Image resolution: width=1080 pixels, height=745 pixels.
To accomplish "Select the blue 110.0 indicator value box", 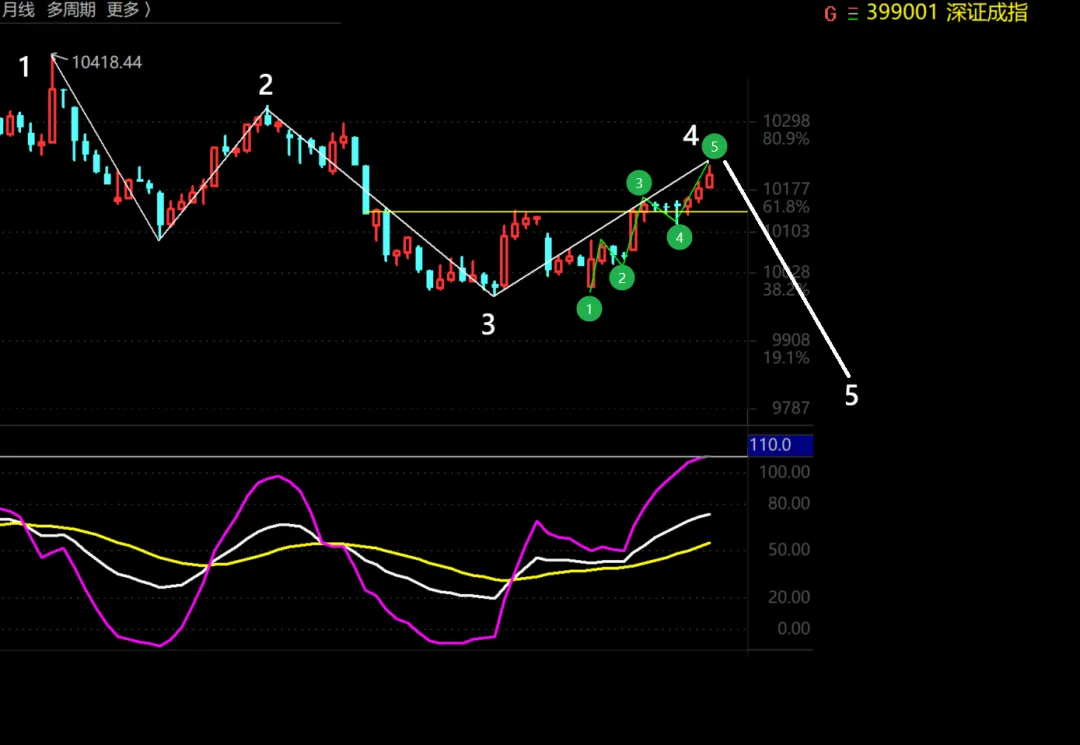I will tap(780, 445).
